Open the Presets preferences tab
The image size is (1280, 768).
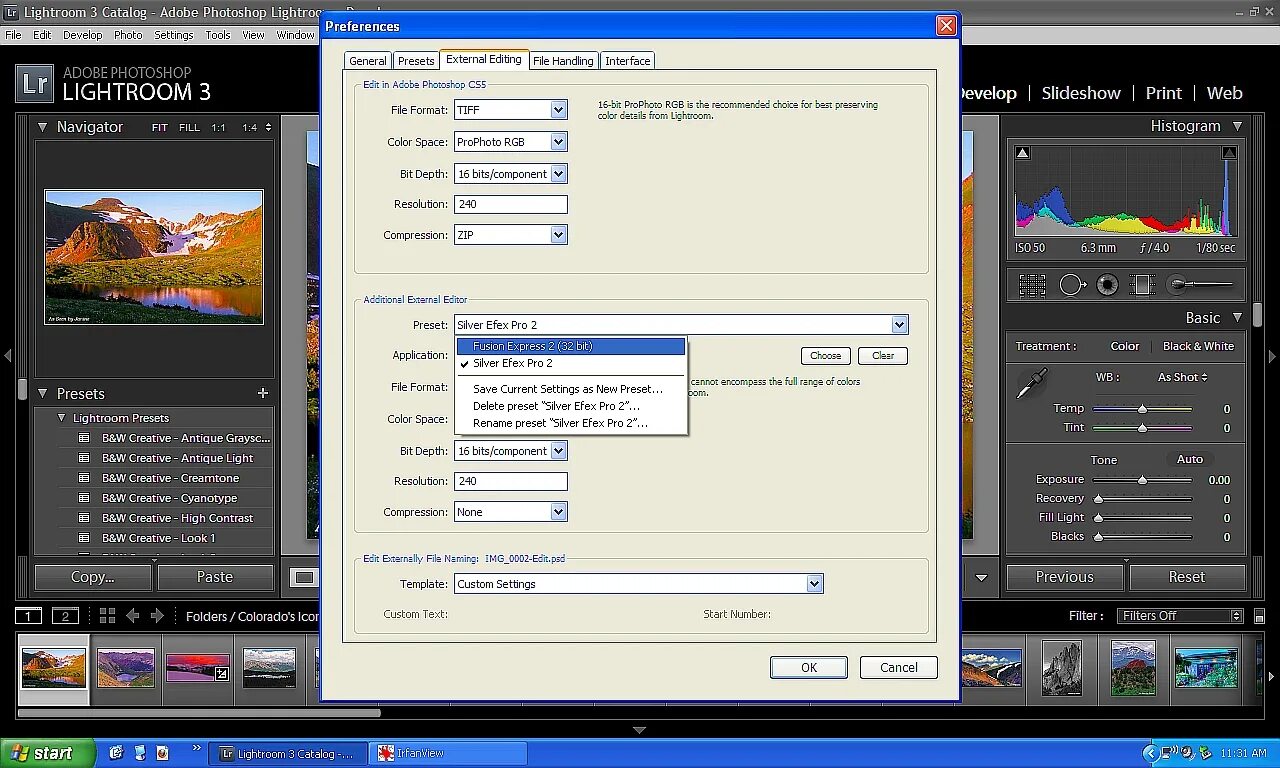416,61
